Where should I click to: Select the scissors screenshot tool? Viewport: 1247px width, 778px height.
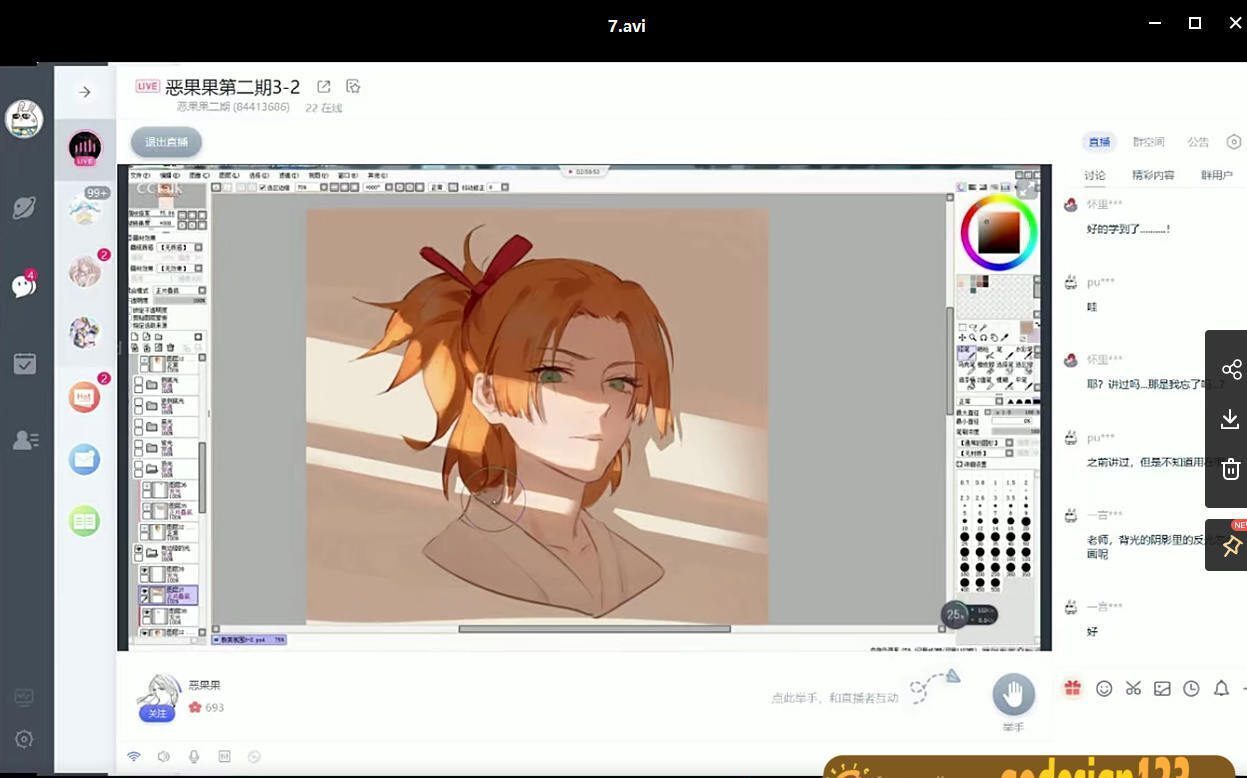point(1133,688)
